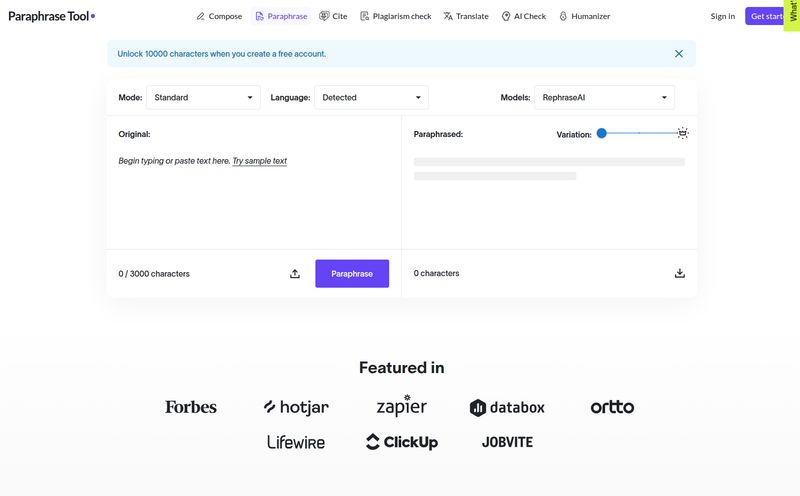
Task: Click the JOBVITE logo
Action: tap(507, 442)
